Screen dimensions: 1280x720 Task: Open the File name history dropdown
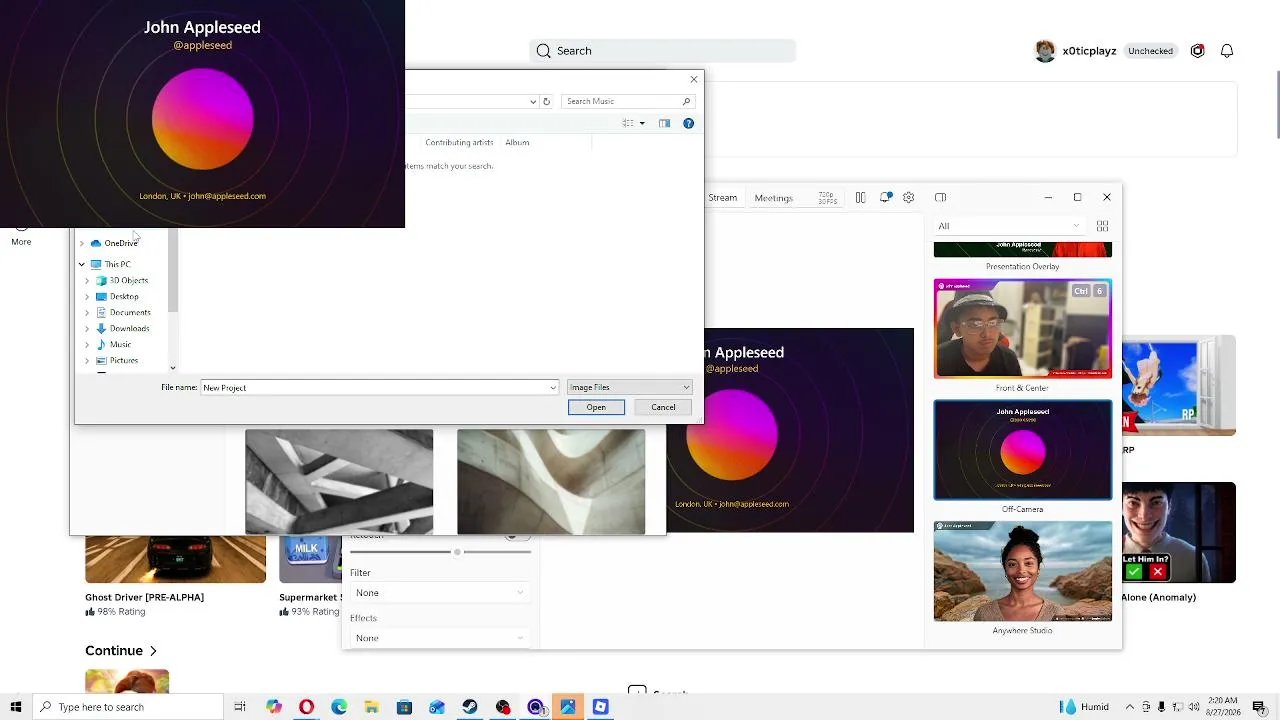(552, 388)
